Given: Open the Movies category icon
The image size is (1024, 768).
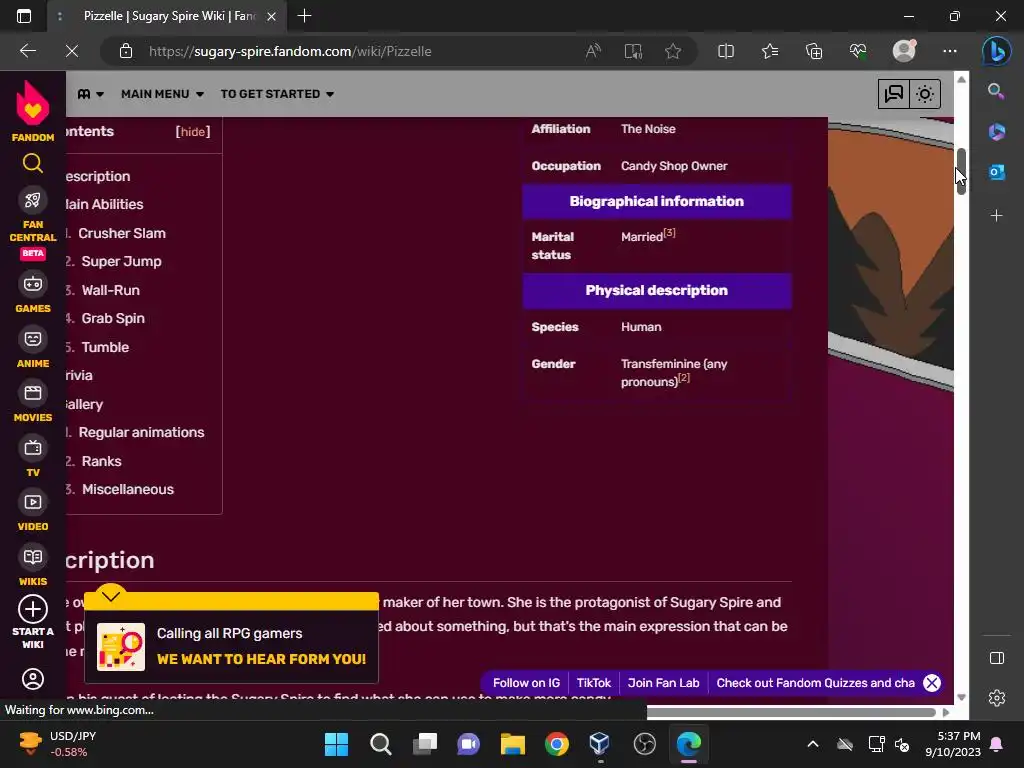Looking at the screenshot, I should [x=33, y=393].
